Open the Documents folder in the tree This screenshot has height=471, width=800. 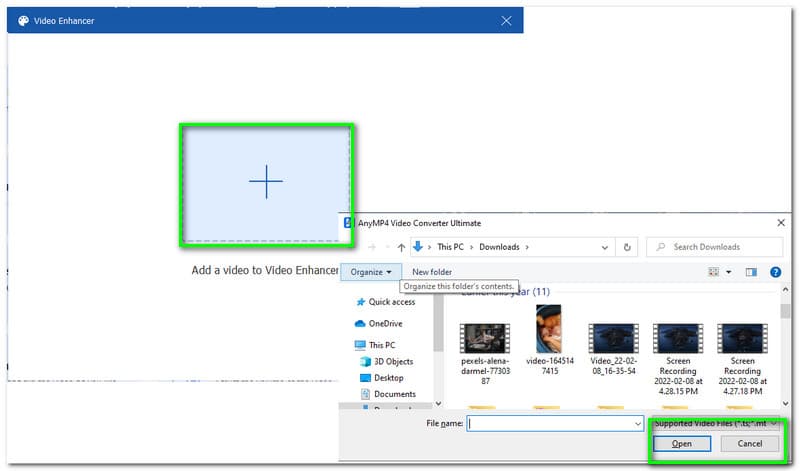(395, 394)
